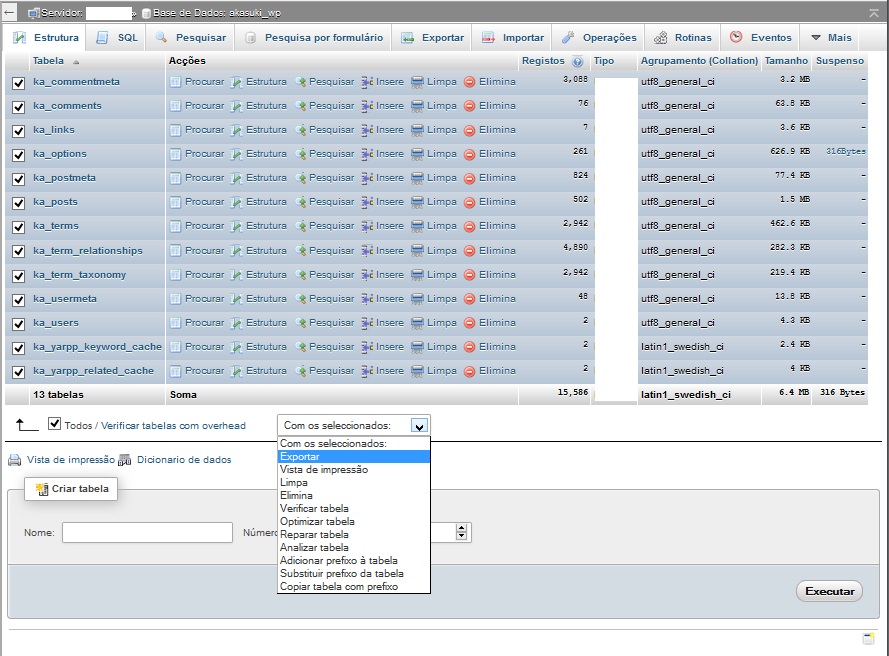Click Estrutura icon for ka_term_relationships row
Viewport: 889px width, 656px height.
coord(236,251)
